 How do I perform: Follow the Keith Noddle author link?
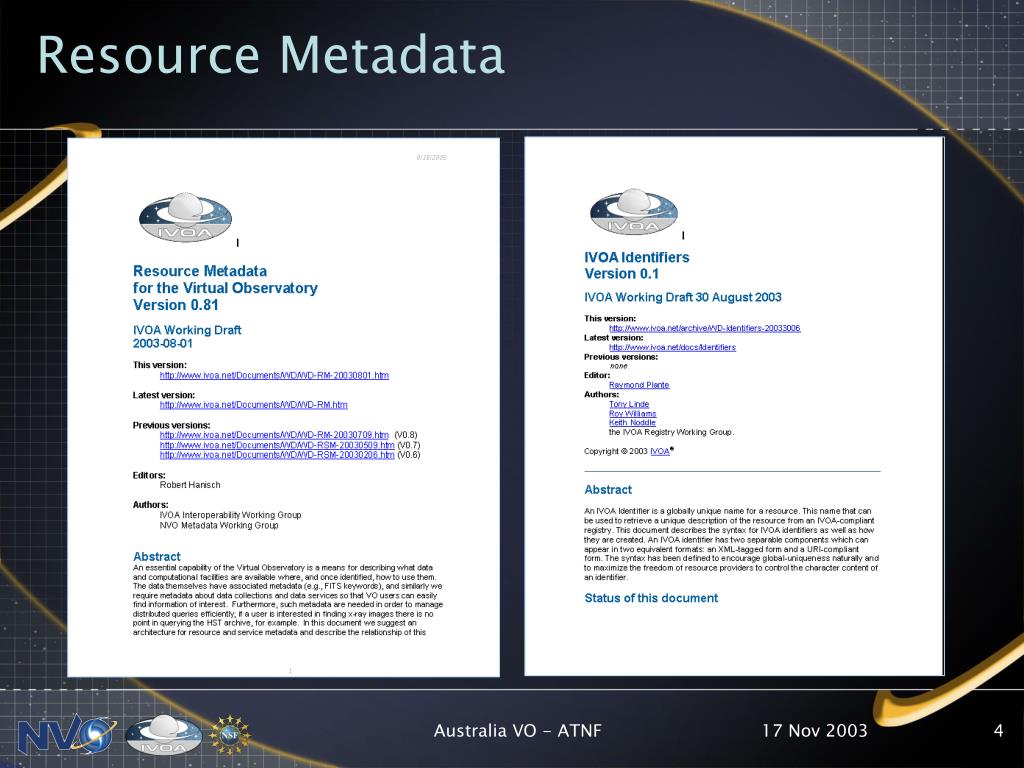click(632, 423)
